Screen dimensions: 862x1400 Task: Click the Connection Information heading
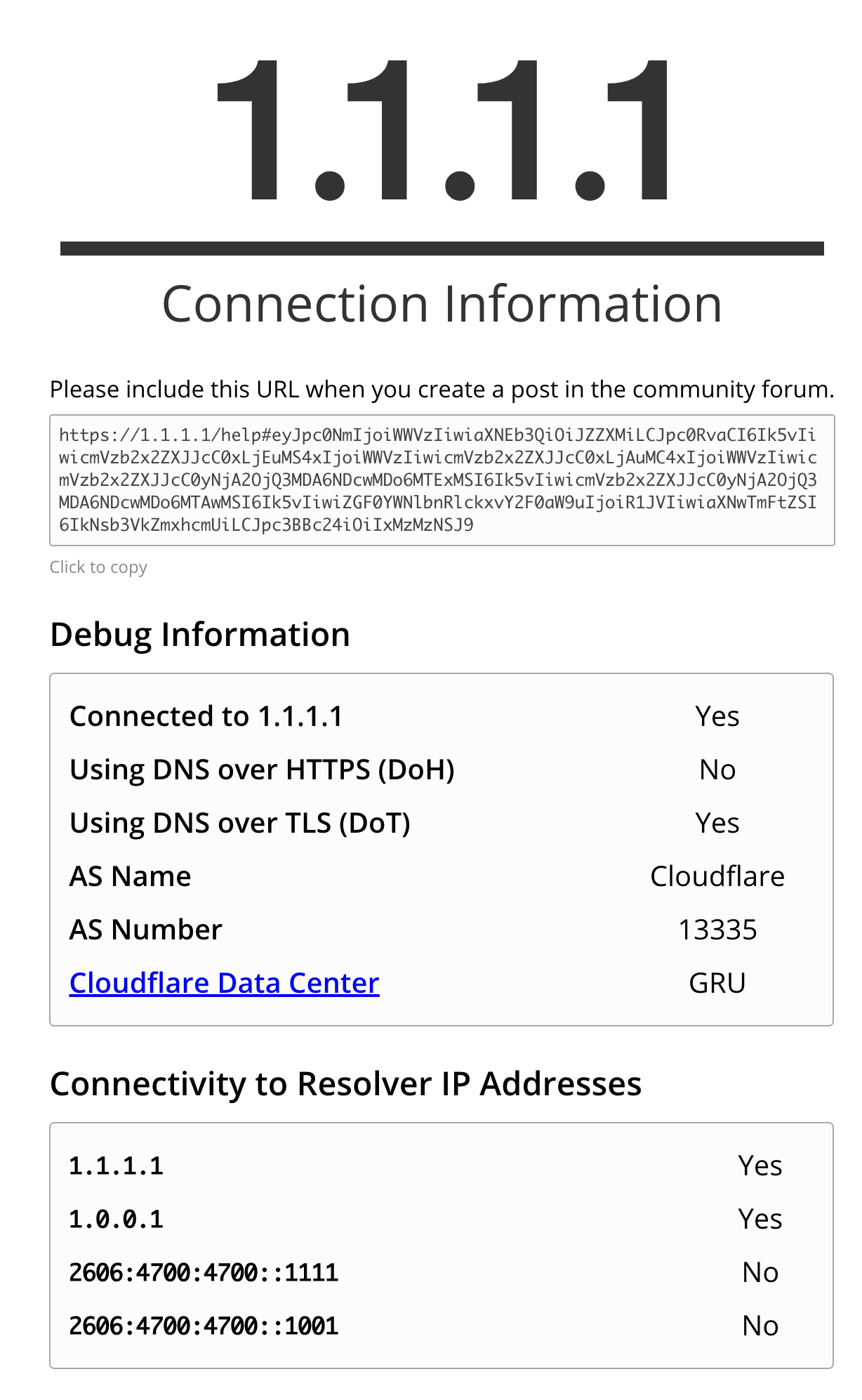click(x=442, y=304)
